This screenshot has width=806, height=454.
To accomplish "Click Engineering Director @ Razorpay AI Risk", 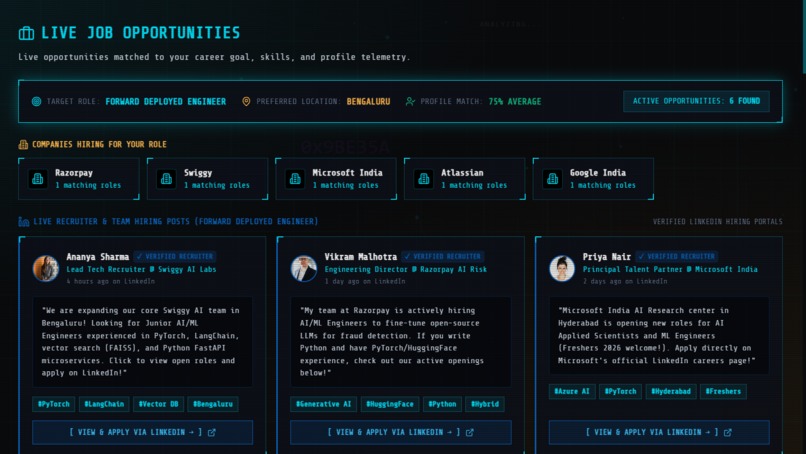I will coord(406,269).
